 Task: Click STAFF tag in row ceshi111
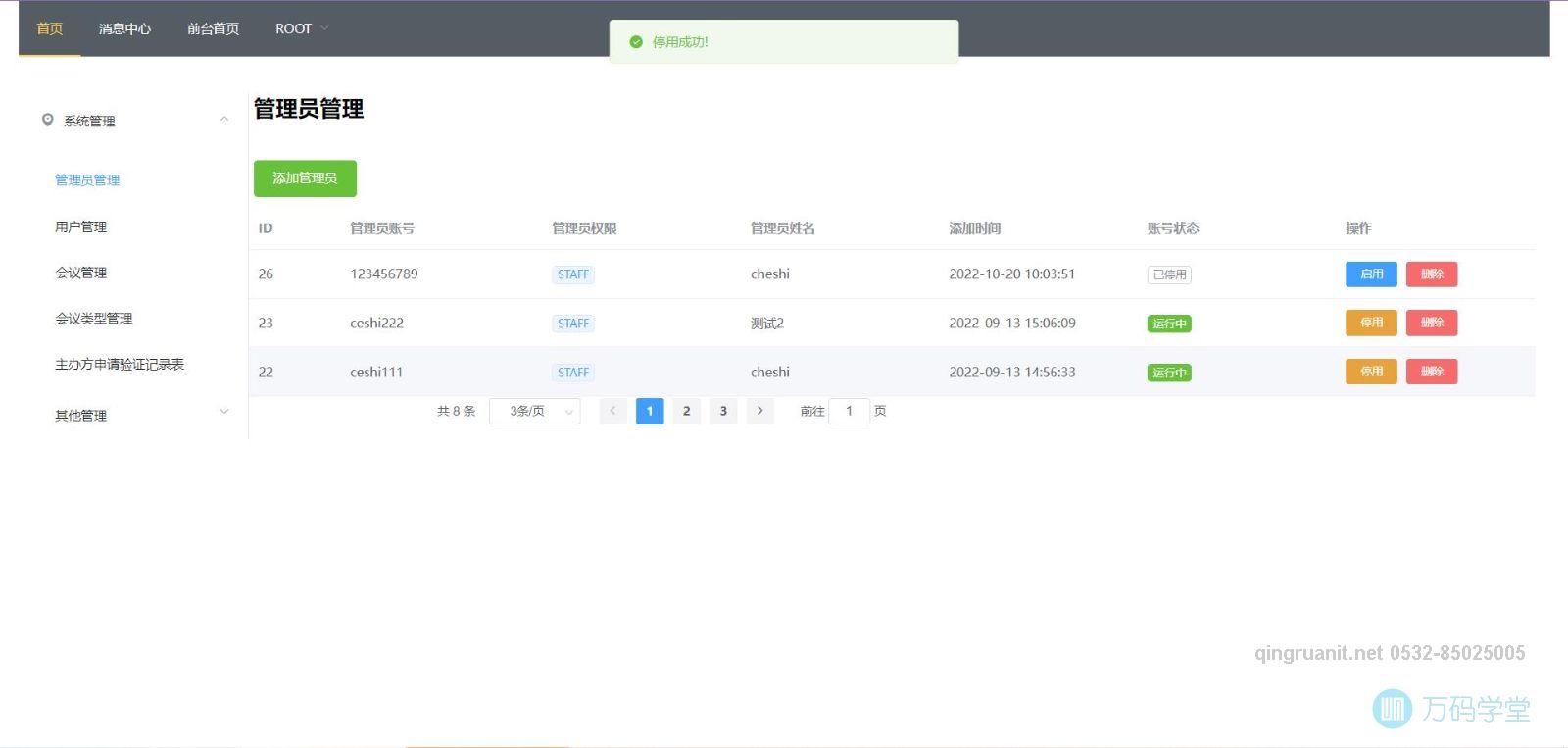tap(573, 373)
